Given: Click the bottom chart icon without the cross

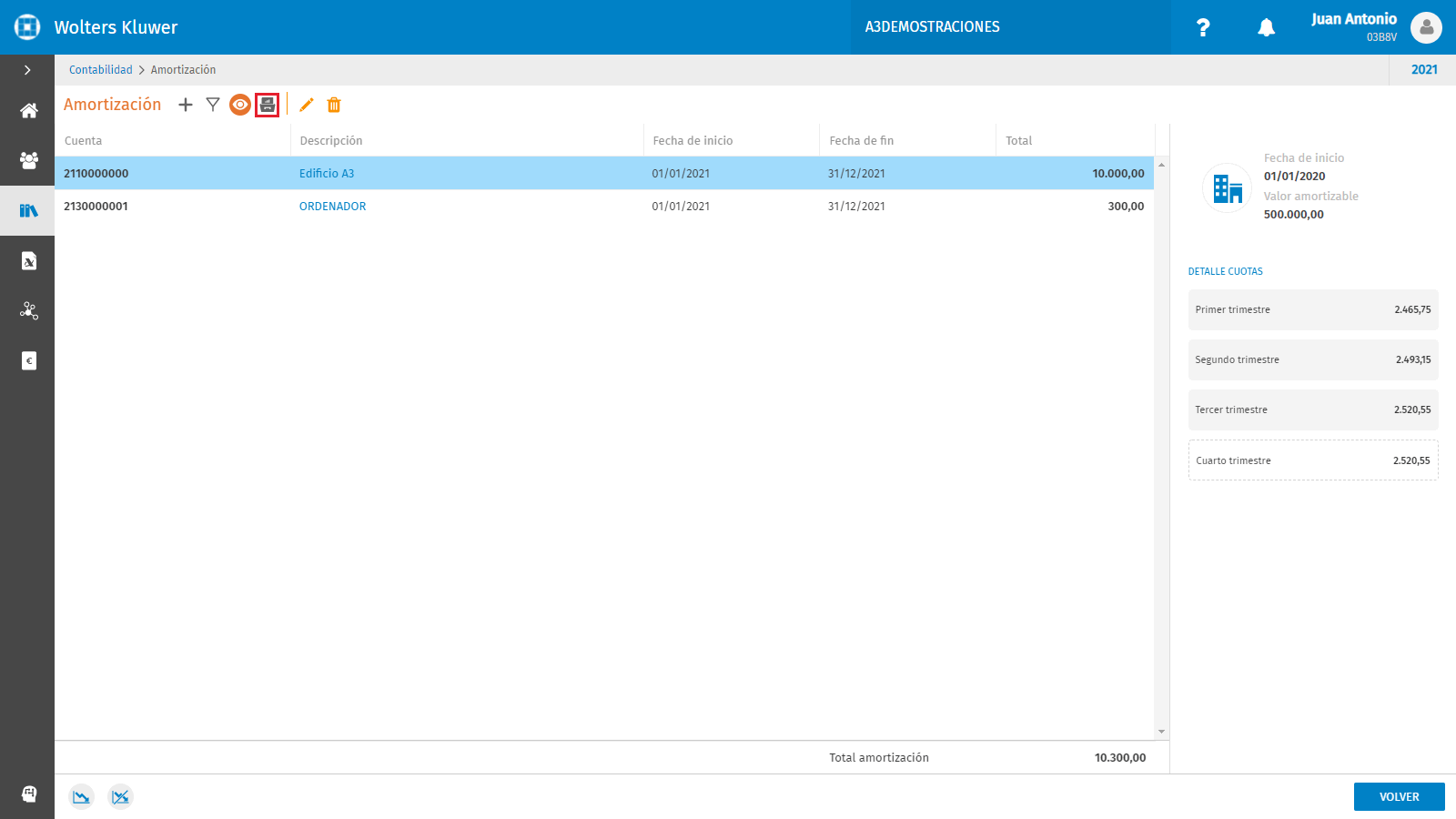Looking at the screenshot, I should pos(82,797).
